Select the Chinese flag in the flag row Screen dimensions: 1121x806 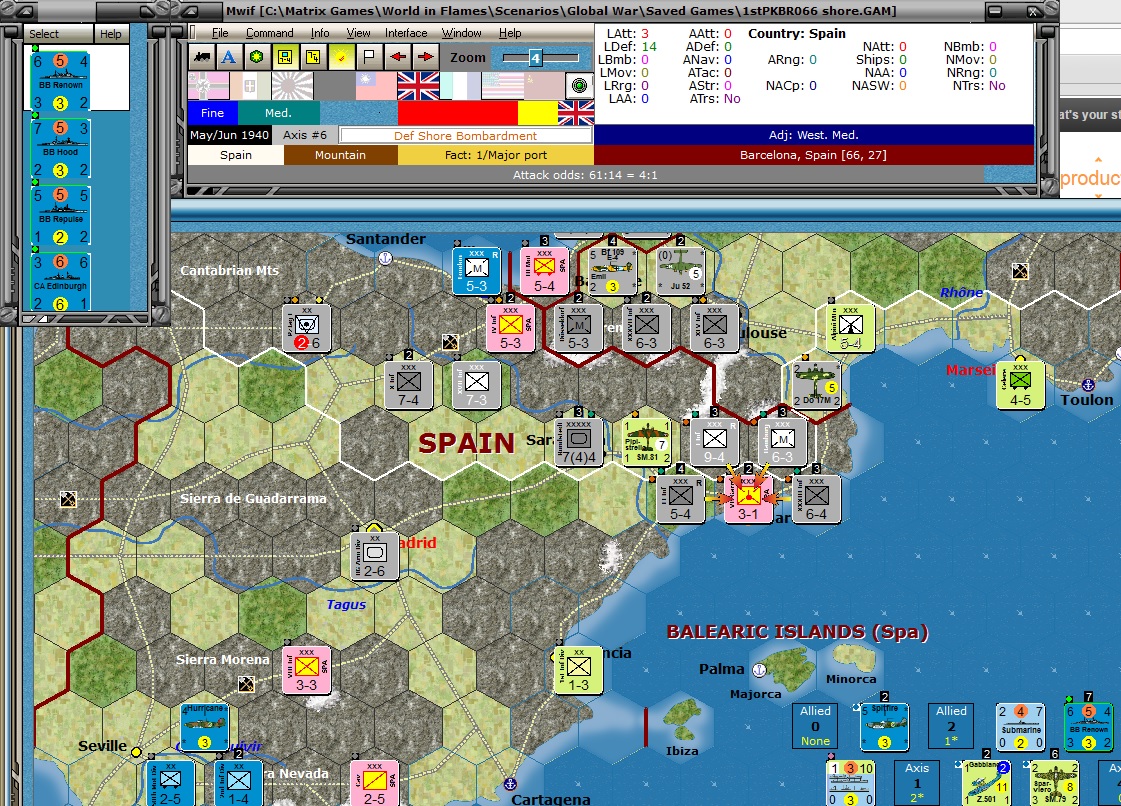pos(377,86)
